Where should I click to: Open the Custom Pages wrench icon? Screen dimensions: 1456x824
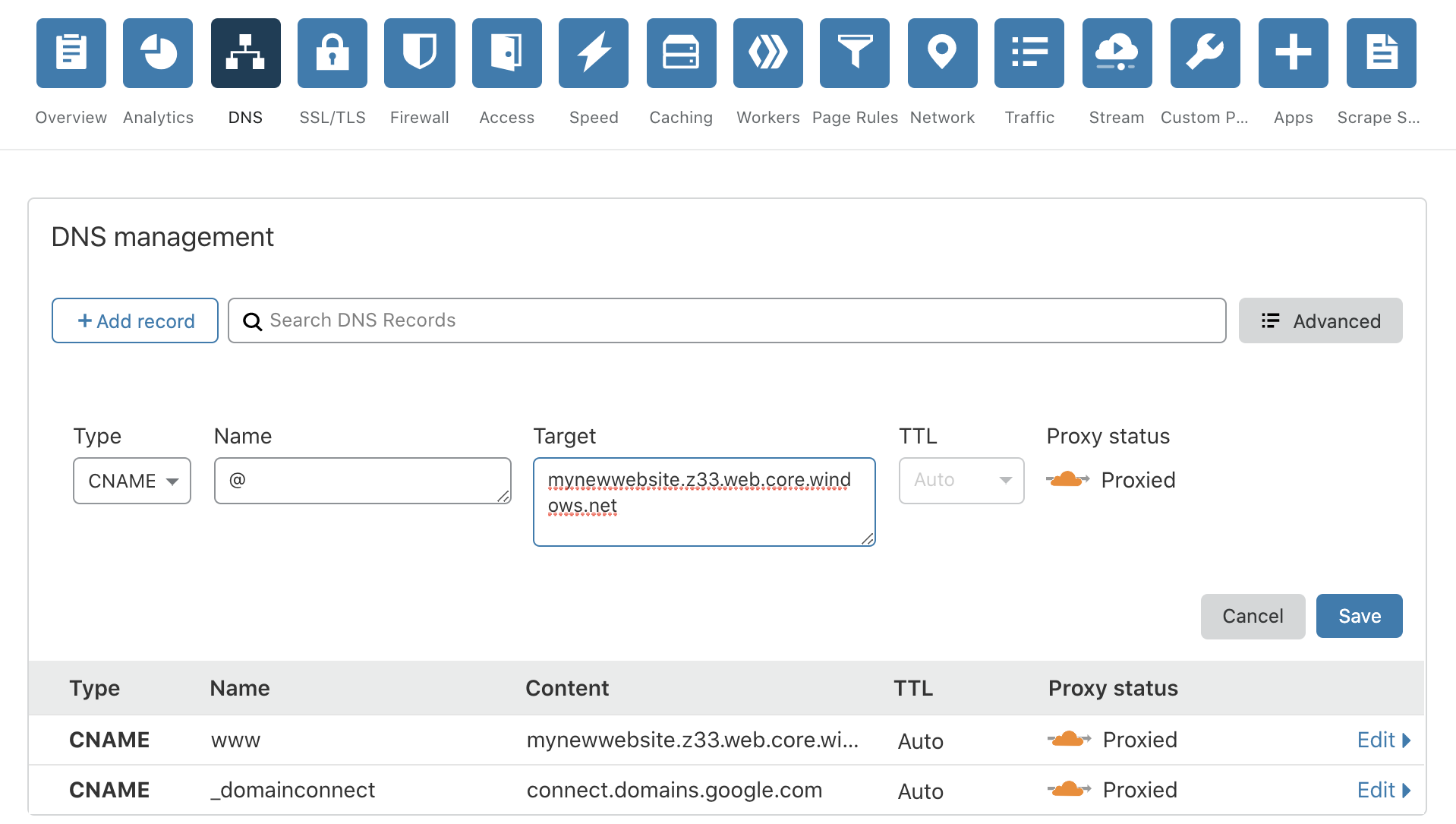[x=1205, y=53]
